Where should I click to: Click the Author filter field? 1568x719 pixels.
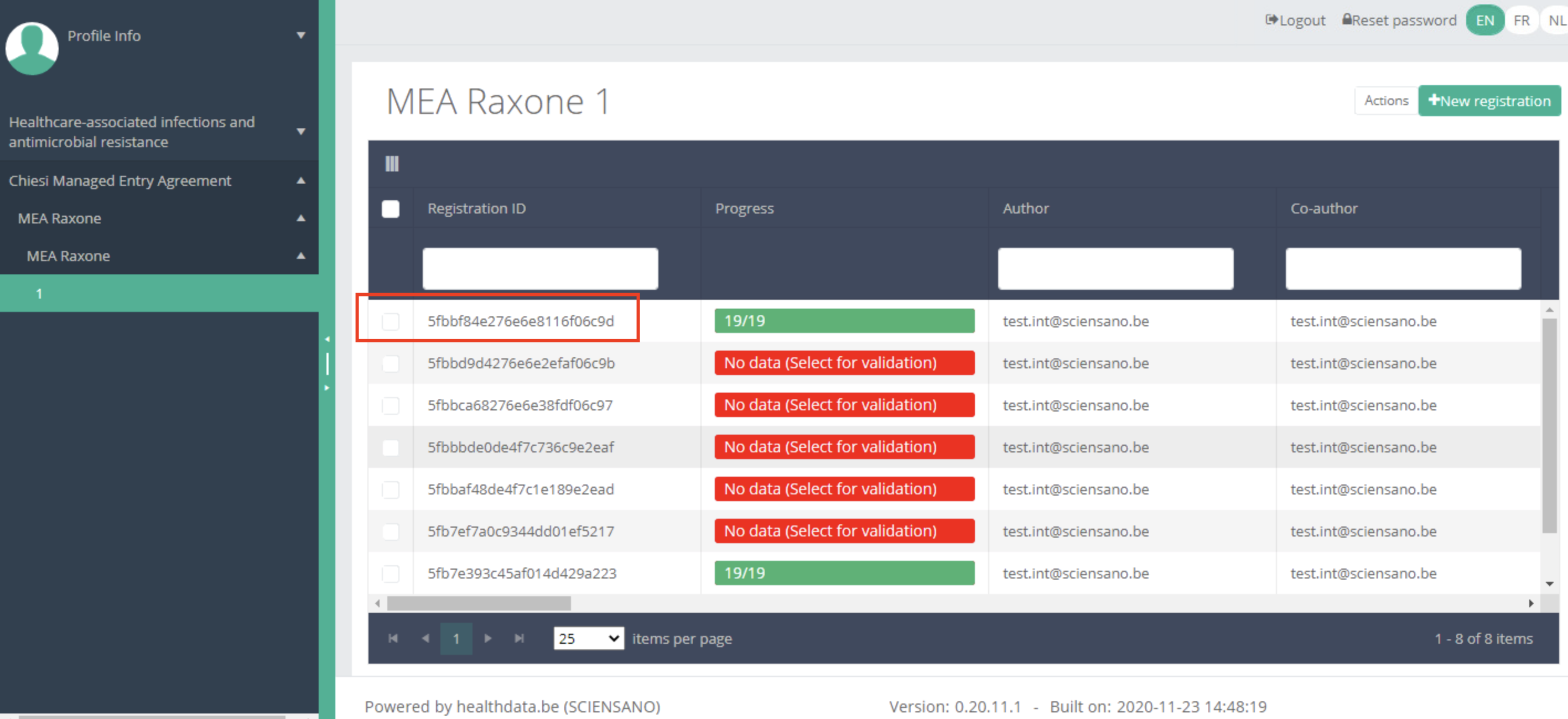(1115, 268)
